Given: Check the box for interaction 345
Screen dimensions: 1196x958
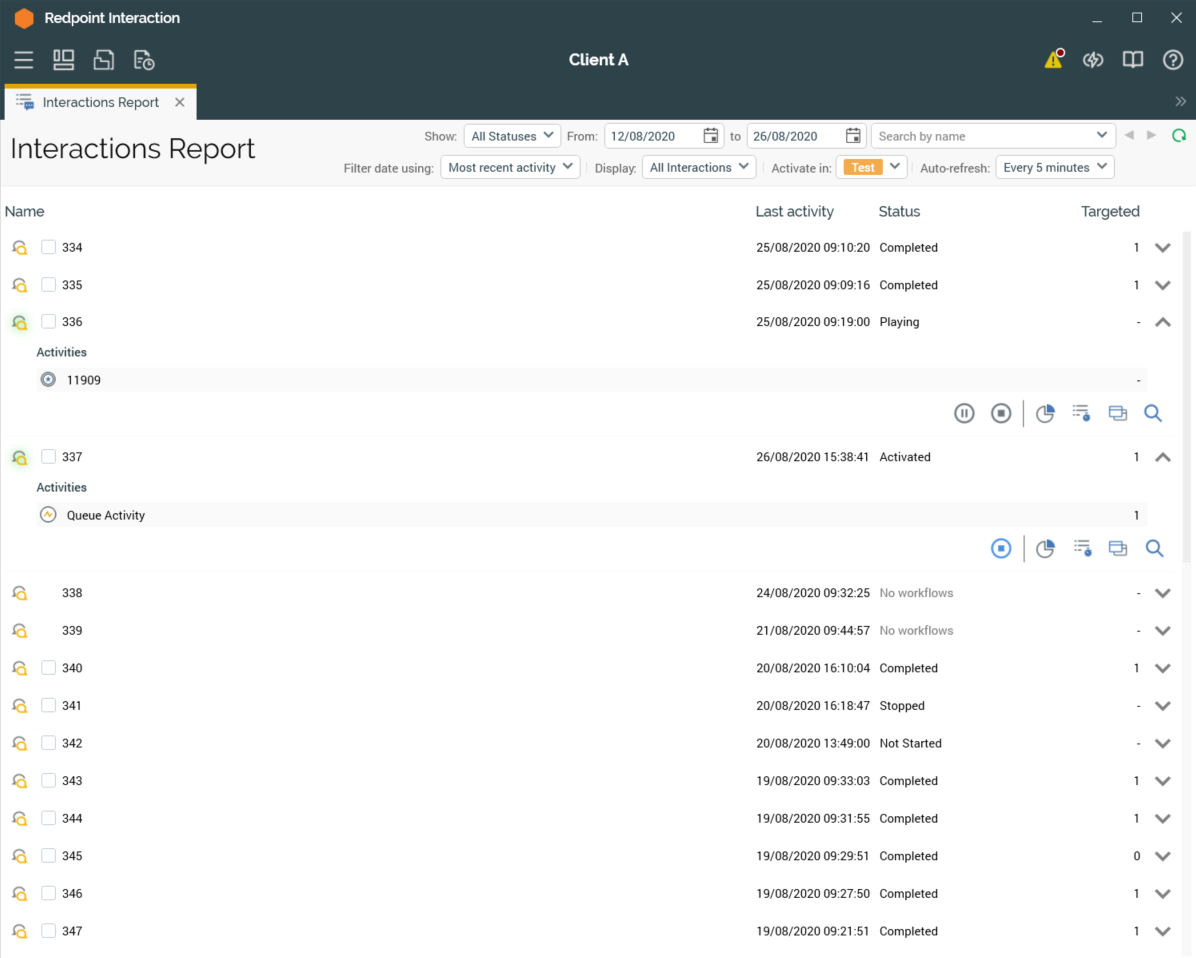Looking at the screenshot, I should pyautogui.click(x=48, y=856).
